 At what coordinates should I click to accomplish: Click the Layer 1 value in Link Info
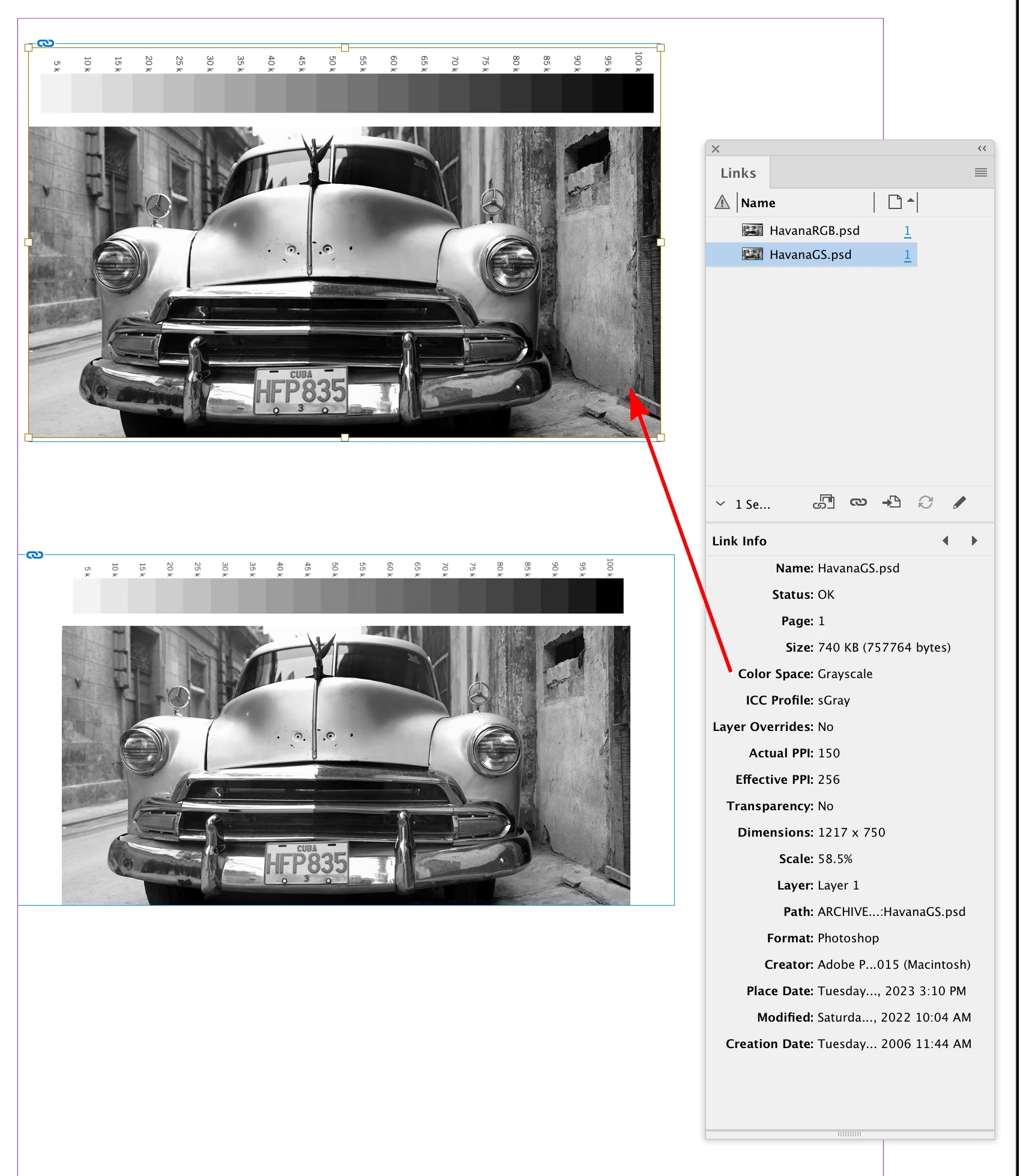pyautogui.click(x=838, y=885)
